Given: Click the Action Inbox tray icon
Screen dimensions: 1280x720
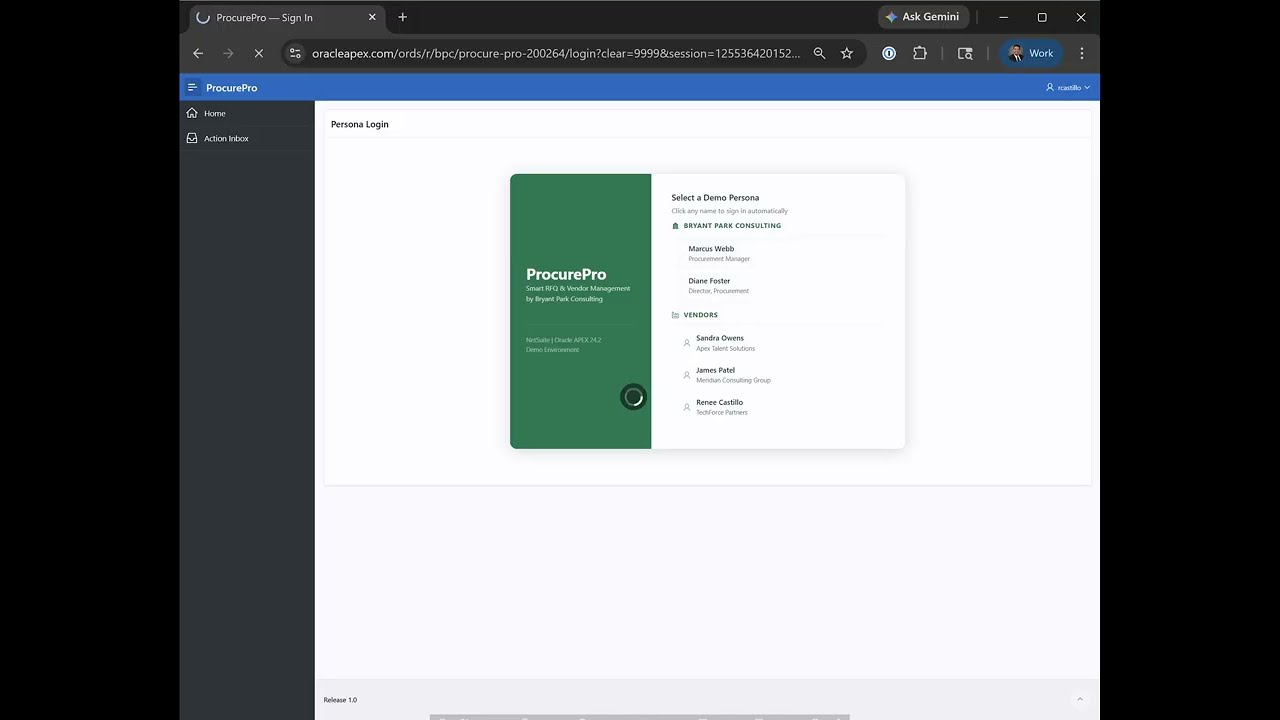Looking at the screenshot, I should pos(192,138).
